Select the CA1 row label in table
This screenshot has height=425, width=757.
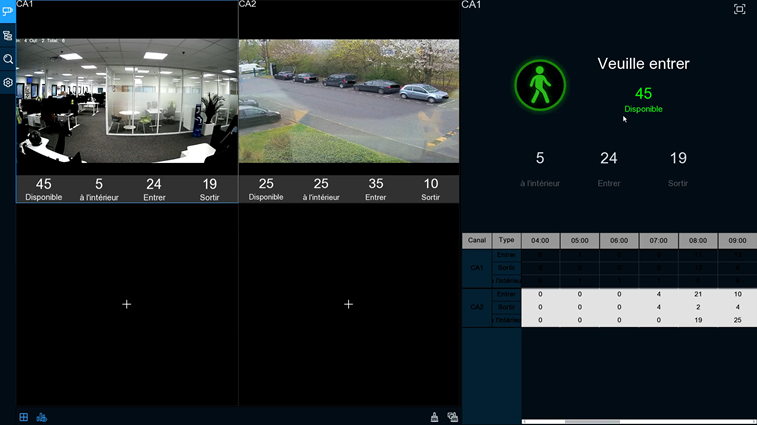pos(477,268)
